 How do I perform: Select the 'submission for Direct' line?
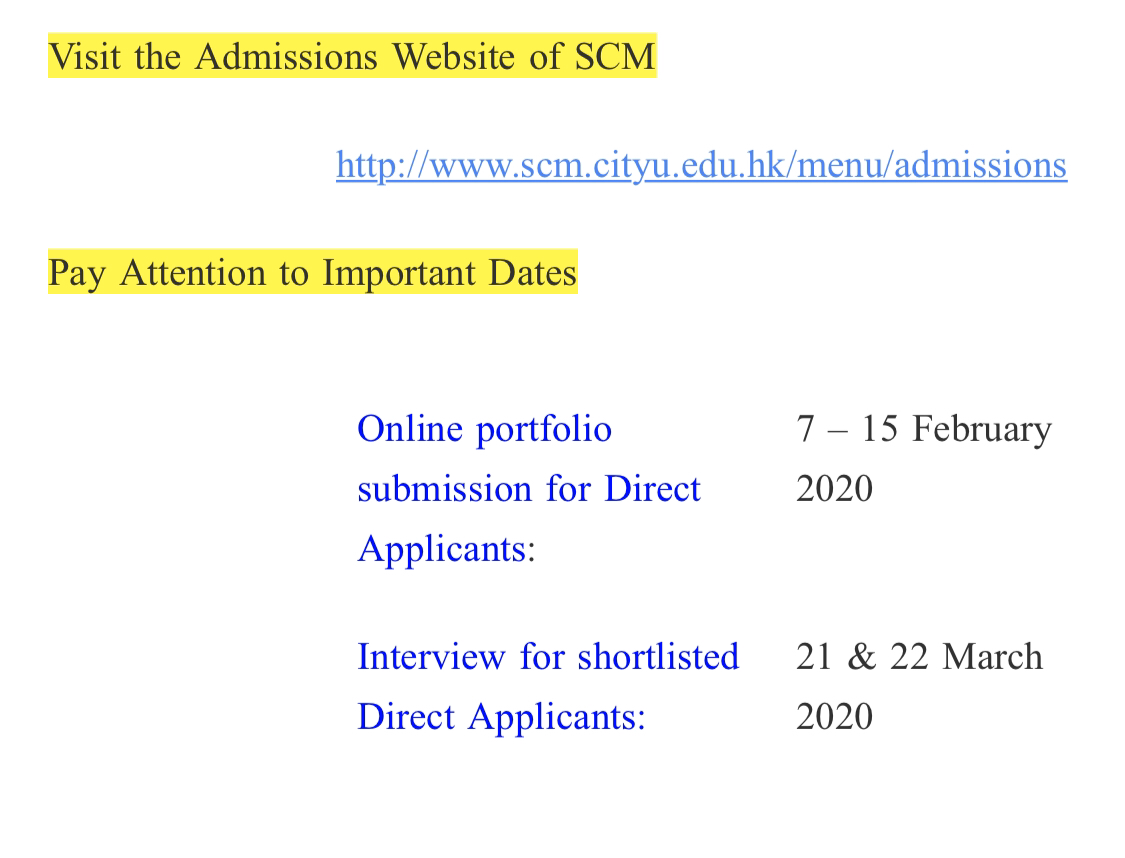(x=529, y=490)
